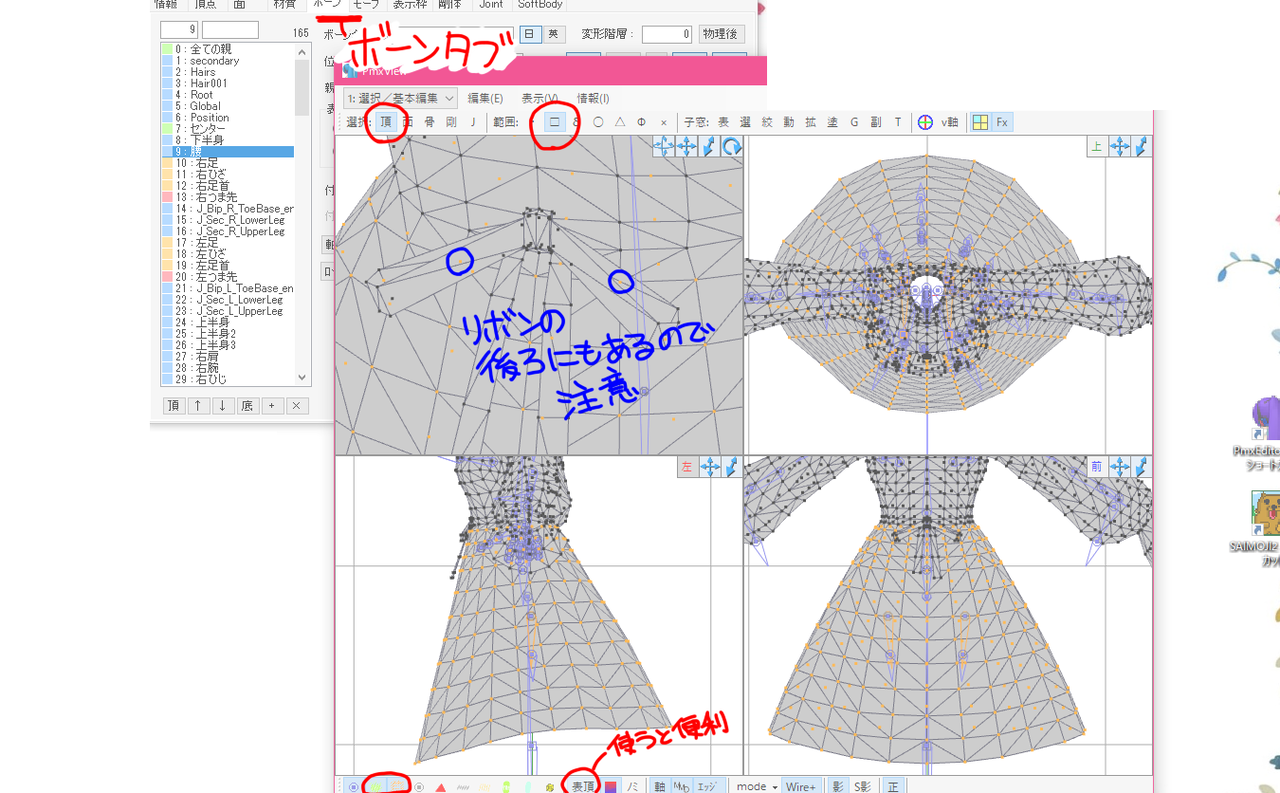Select bone 7 : センター in list

click(x=228, y=129)
